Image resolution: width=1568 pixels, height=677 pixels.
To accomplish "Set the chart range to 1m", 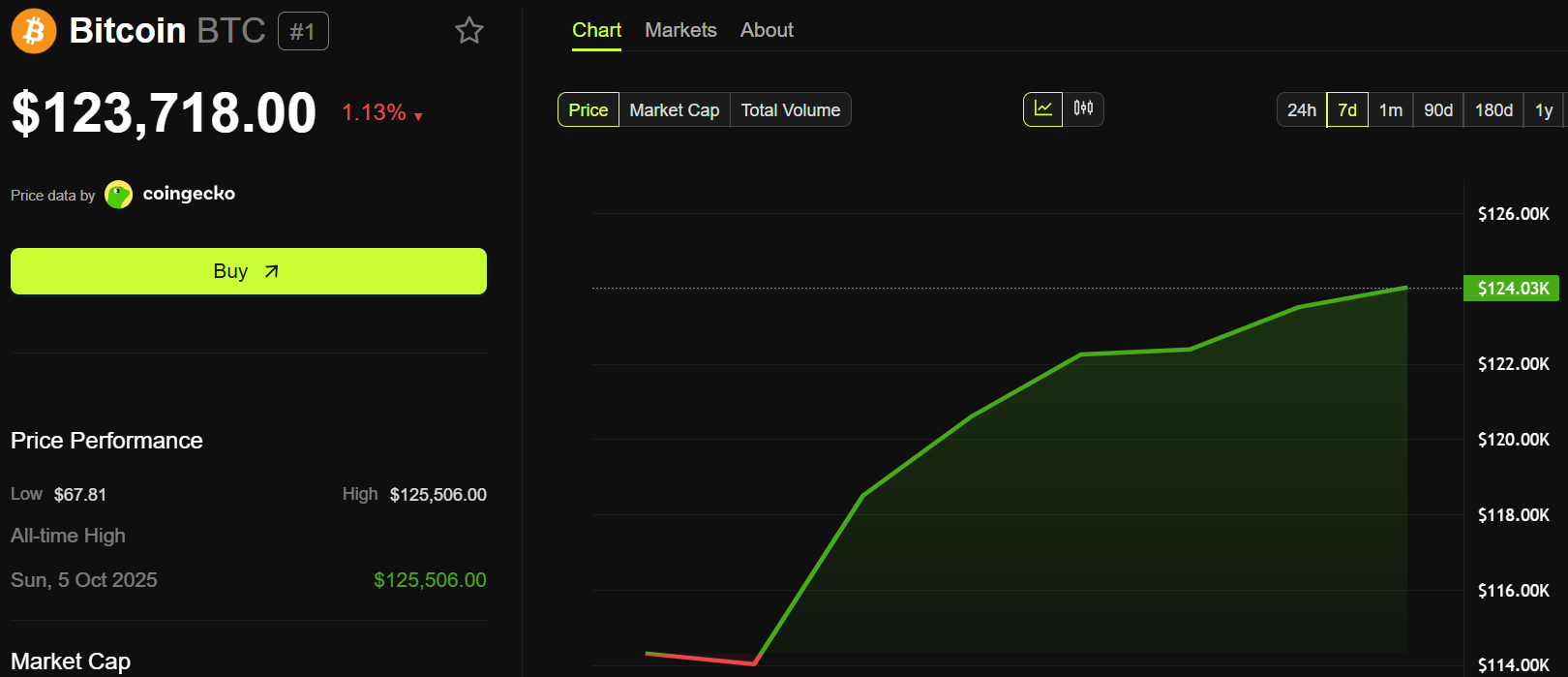I will [x=1391, y=109].
